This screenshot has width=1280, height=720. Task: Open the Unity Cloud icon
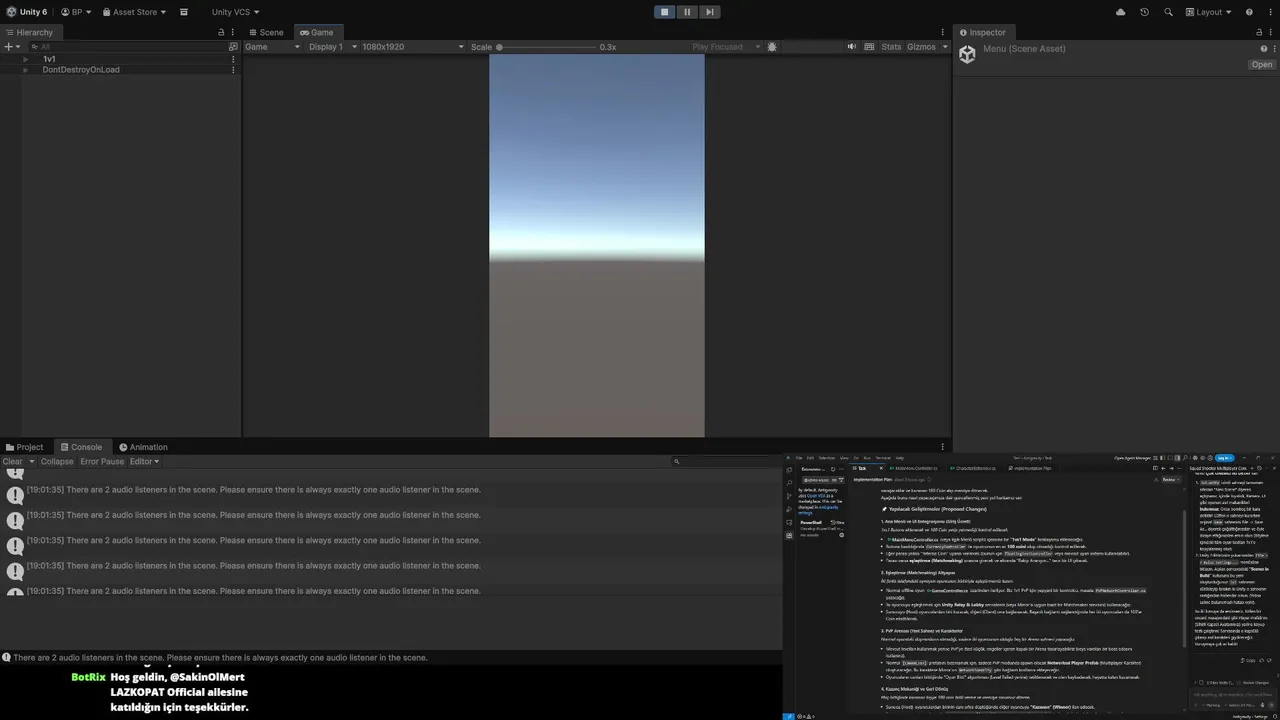(x=1120, y=12)
